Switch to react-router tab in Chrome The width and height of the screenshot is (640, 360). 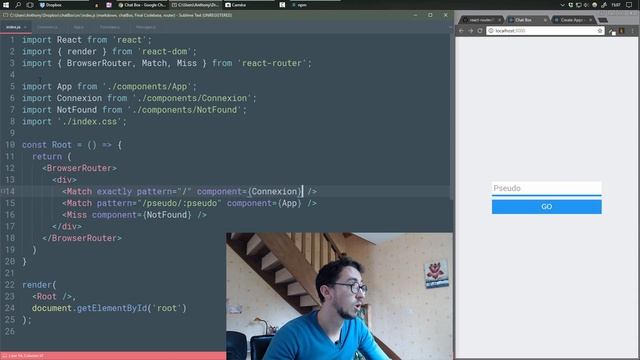[481, 20]
